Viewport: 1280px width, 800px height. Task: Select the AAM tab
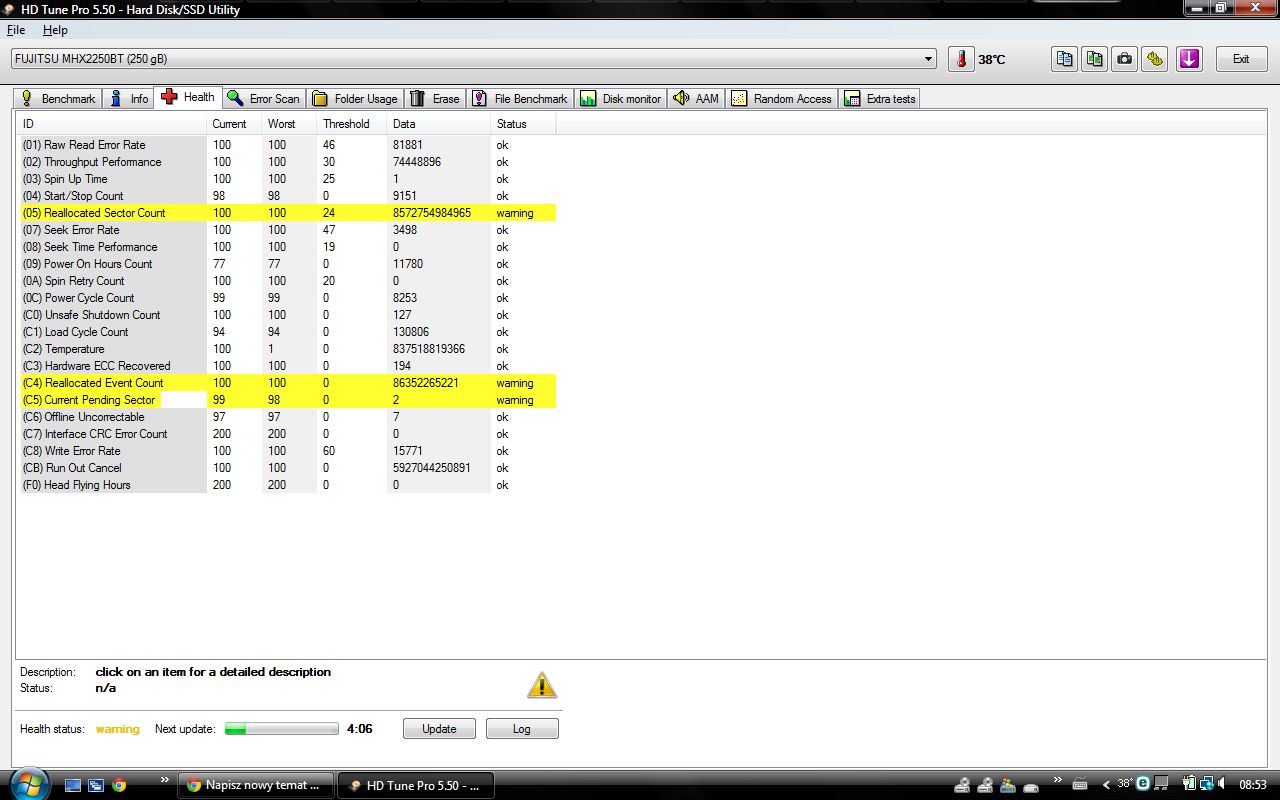click(x=696, y=98)
